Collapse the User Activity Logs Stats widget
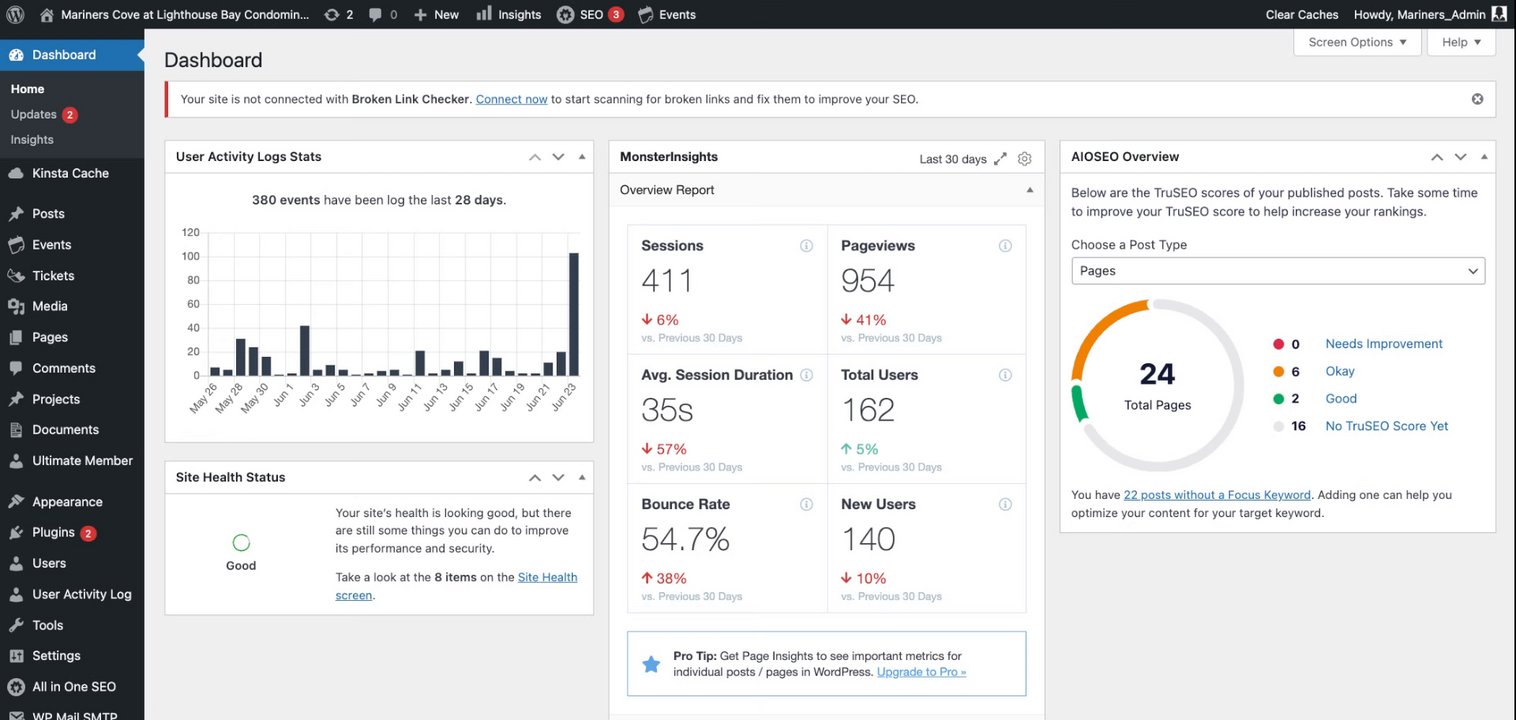This screenshot has height=720, width=1516. pyautogui.click(x=582, y=157)
